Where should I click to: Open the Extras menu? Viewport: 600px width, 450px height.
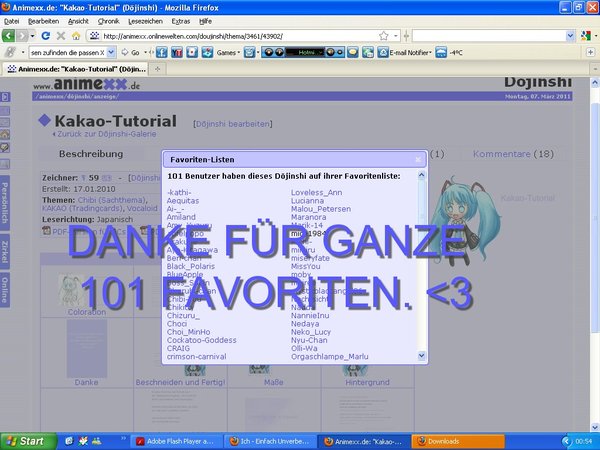click(181, 21)
